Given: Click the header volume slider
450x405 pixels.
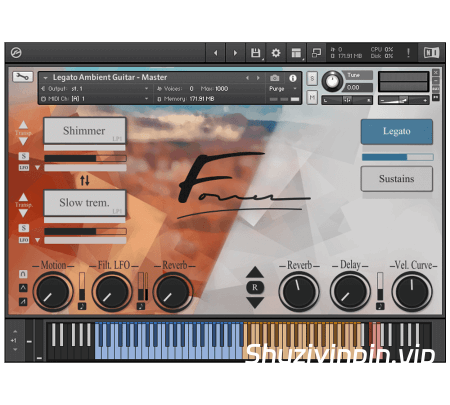Looking at the screenshot, I should click(403, 100).
